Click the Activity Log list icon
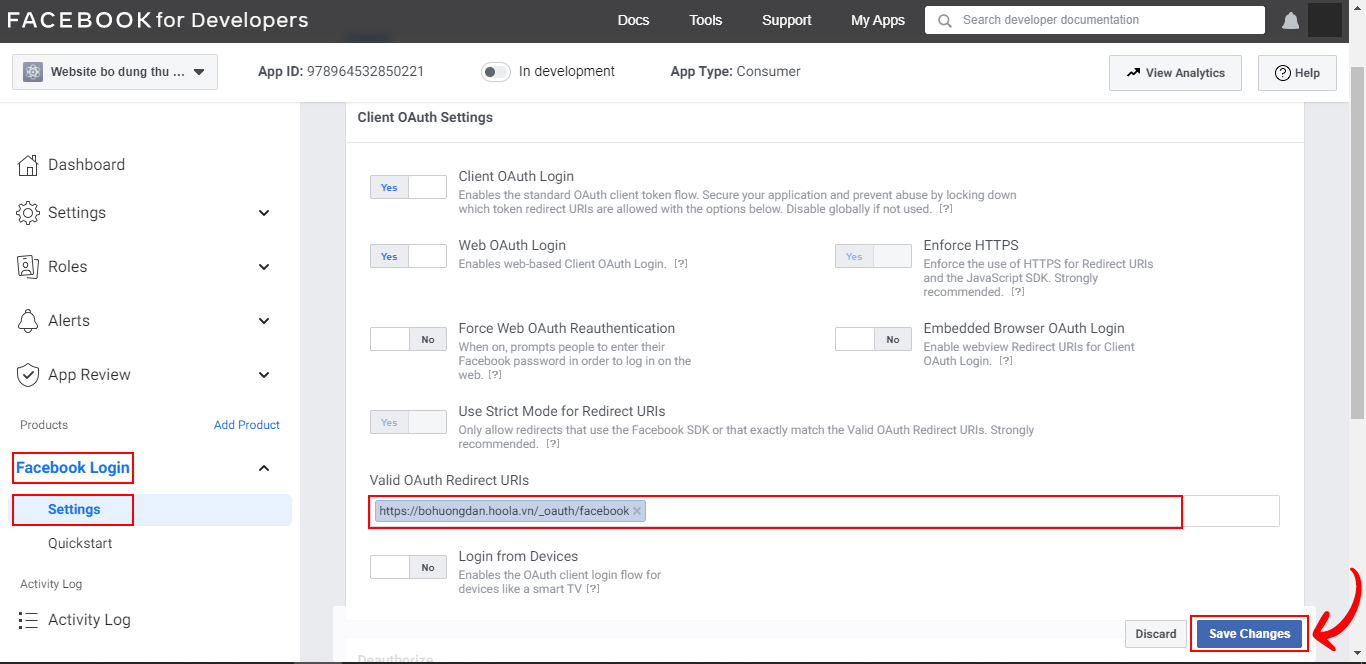Screen dimensions: 1366x664 pos(29,620)
